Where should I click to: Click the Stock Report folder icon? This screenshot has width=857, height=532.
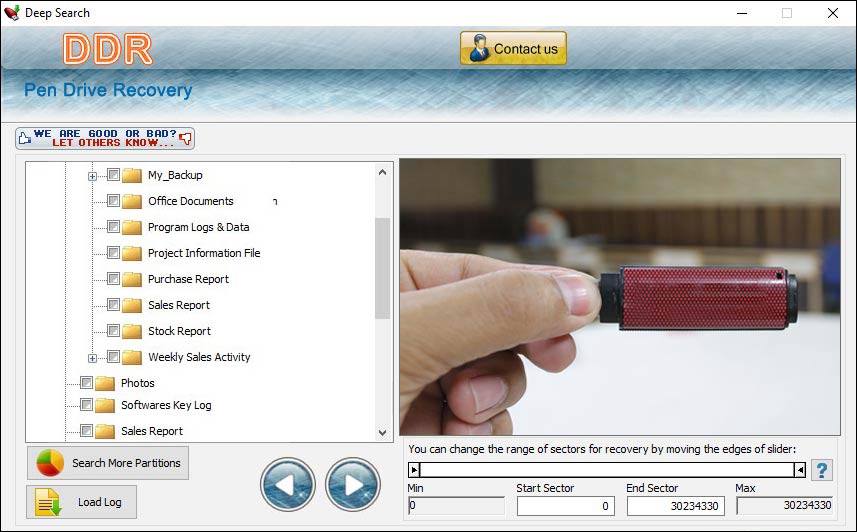tap(132, 331)
